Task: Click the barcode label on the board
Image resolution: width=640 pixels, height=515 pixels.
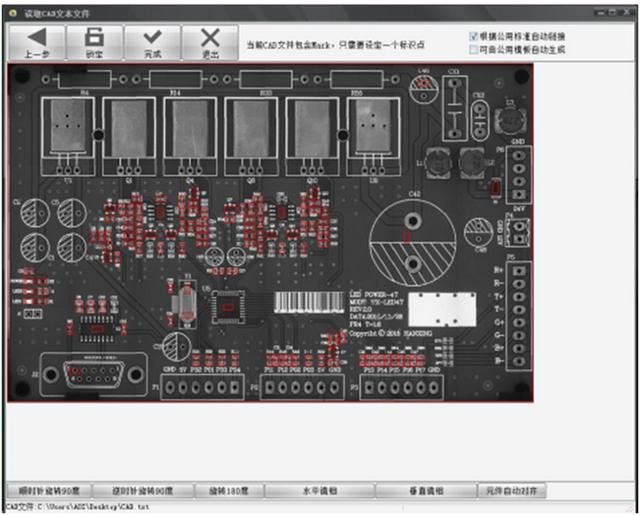Action: 309,302
